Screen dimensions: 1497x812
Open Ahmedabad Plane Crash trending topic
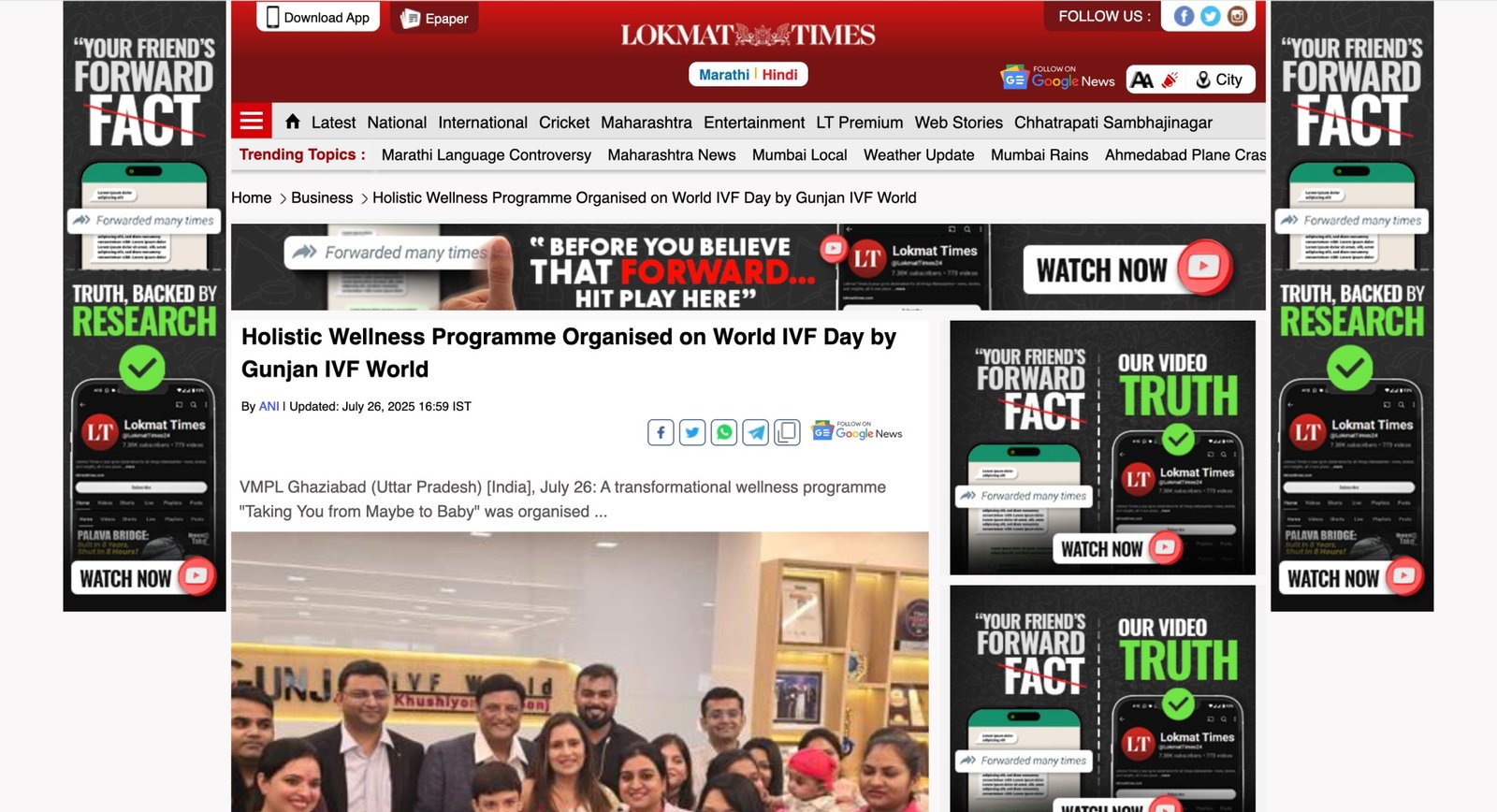1185,155
